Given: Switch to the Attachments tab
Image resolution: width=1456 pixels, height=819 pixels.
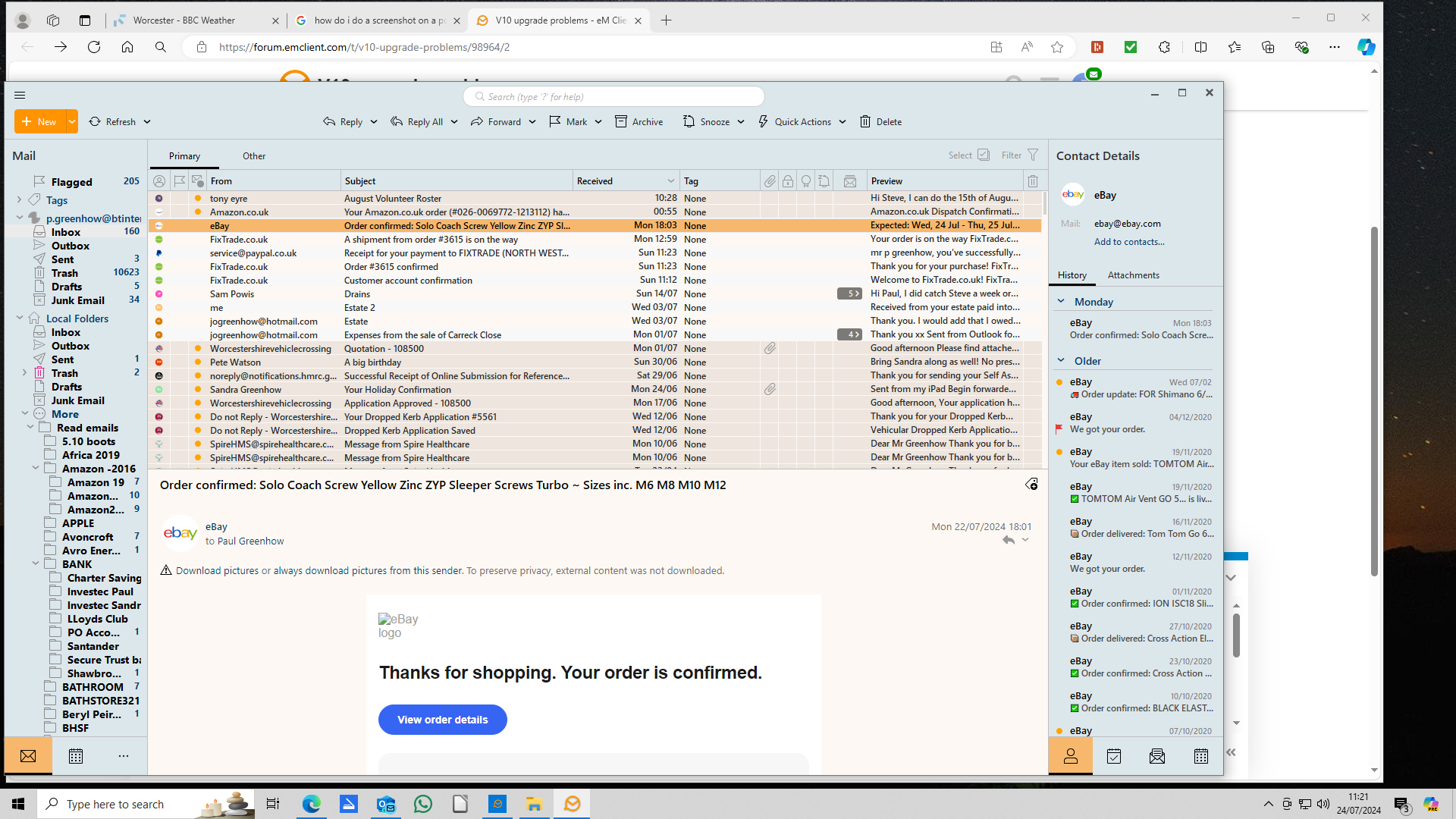Looking at the screenshot, I should click(x=1133, y=275).
